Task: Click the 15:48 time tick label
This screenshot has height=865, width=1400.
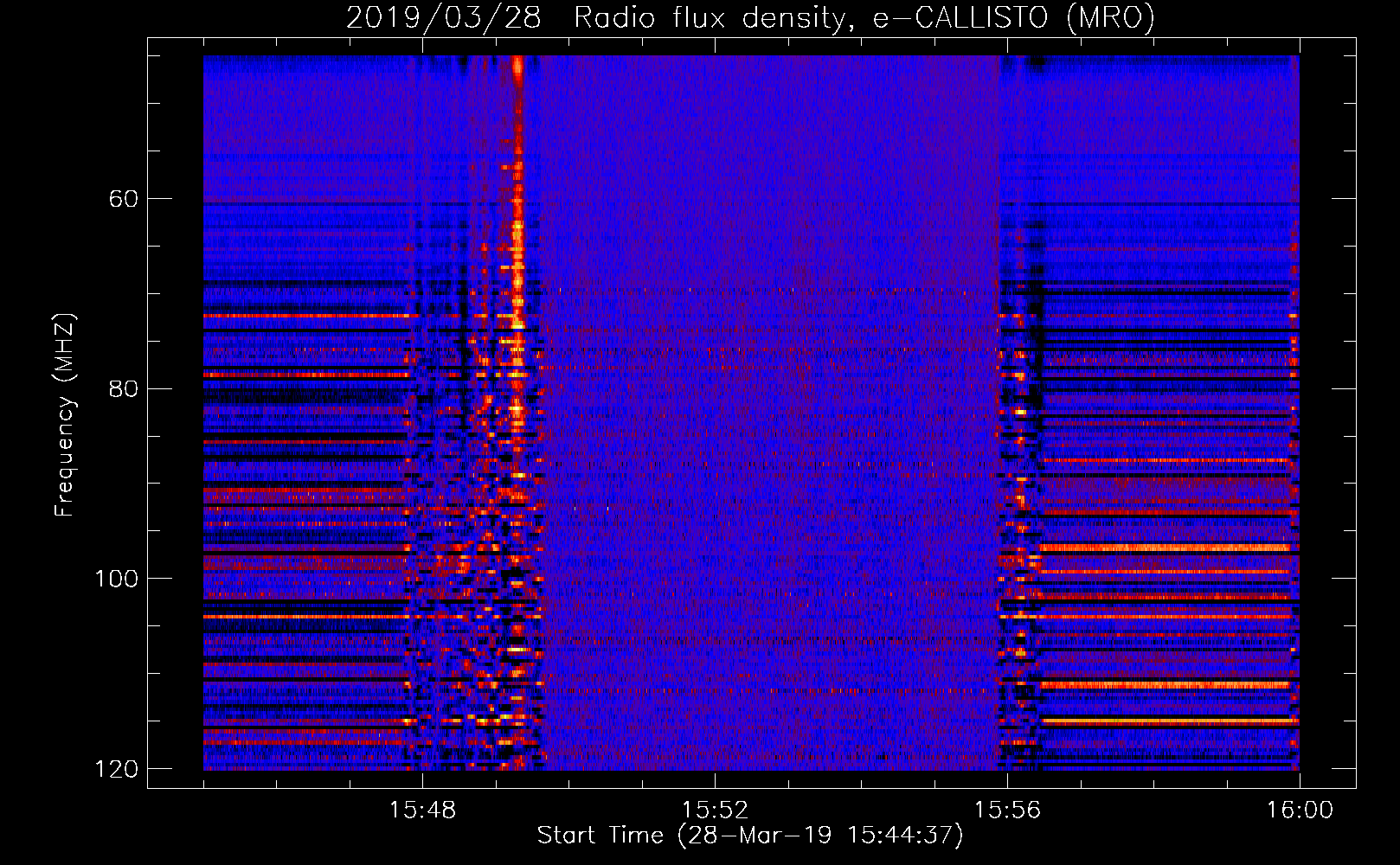Action: (422, 811)
